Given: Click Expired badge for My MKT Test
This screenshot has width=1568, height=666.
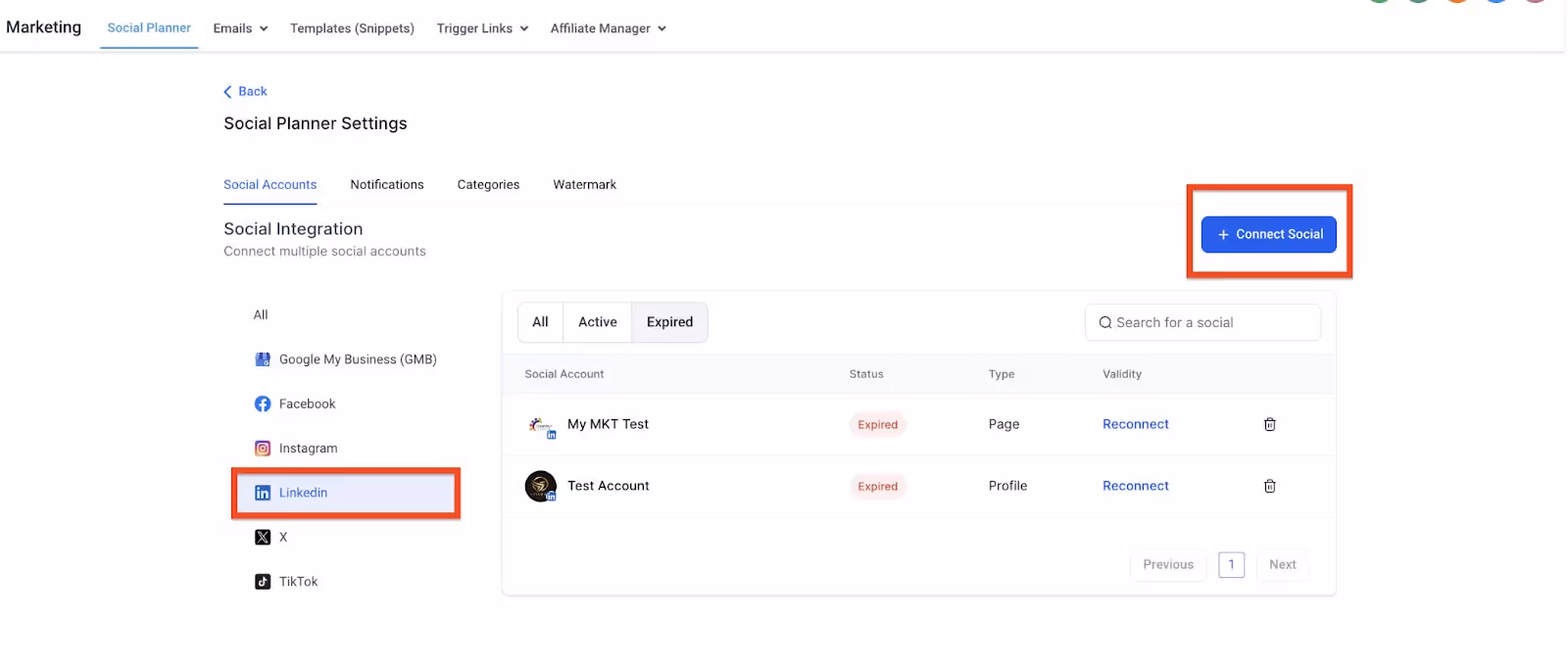Looking at the screenshot, I should pyautogui.click(x=877, y=424).
